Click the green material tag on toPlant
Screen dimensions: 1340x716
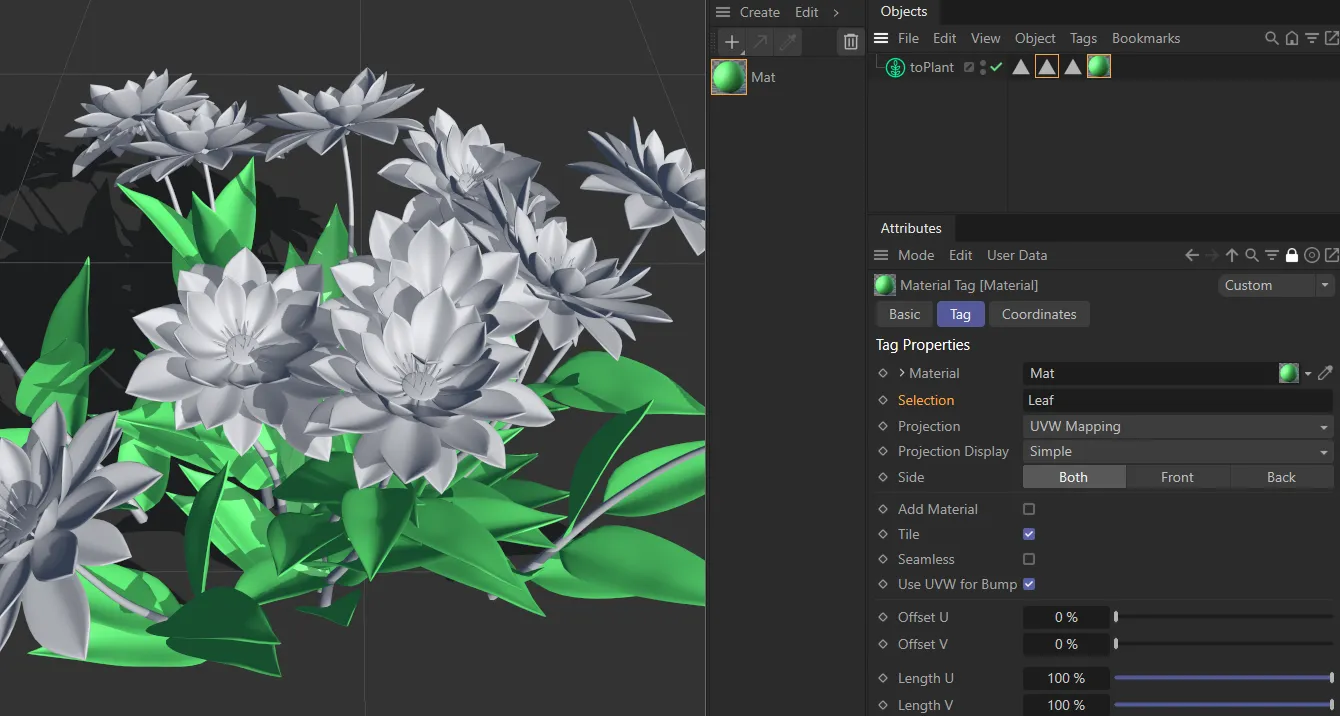[1098, 66]
